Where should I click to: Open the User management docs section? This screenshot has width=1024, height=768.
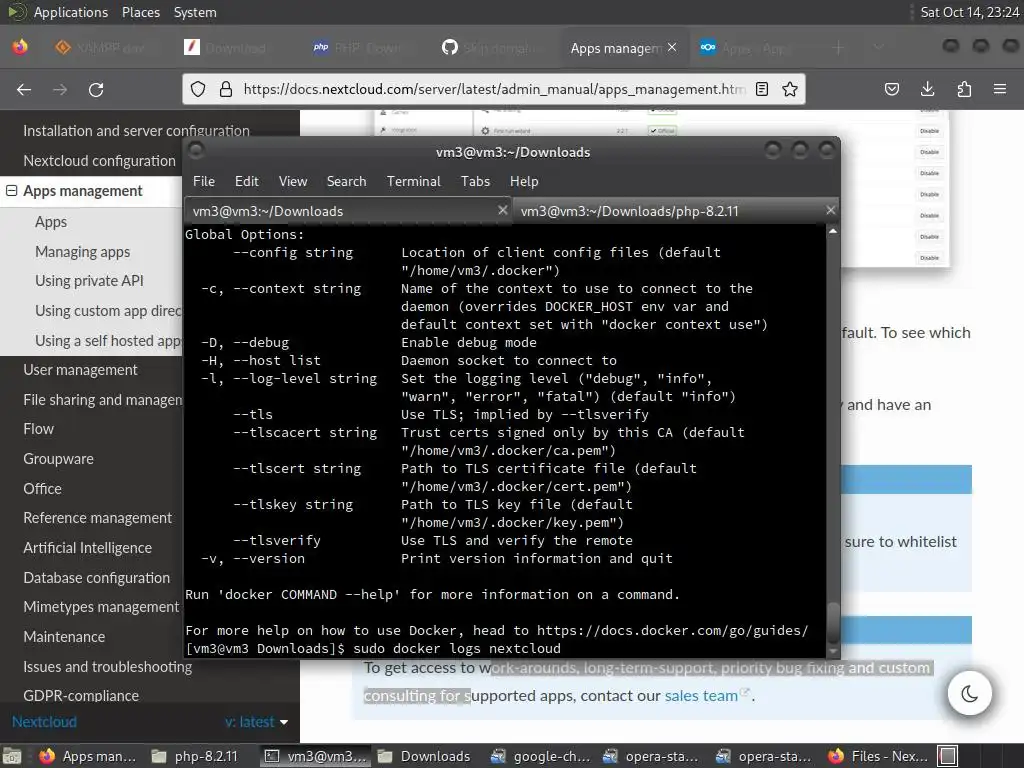coord(80,370)
